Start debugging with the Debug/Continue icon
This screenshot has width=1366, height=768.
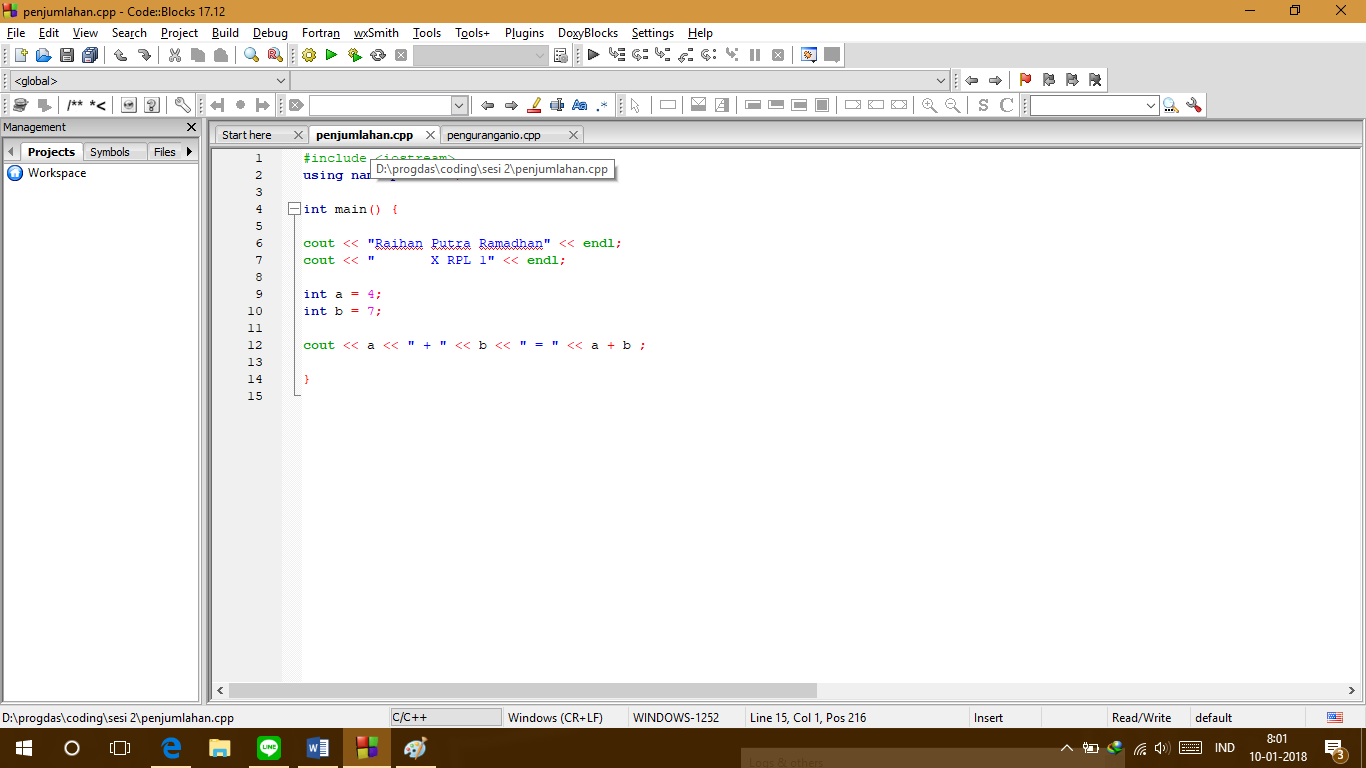tap(593, 55)
